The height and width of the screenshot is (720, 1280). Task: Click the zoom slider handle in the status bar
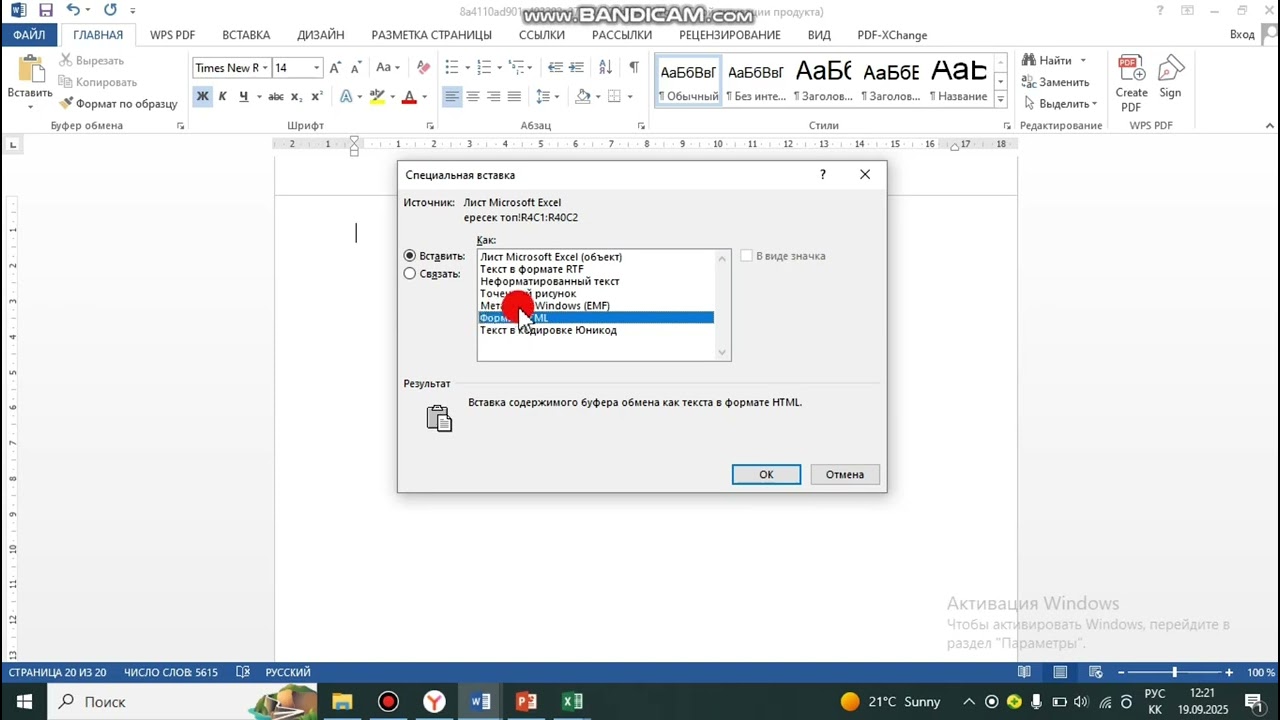click(1175, 672)
